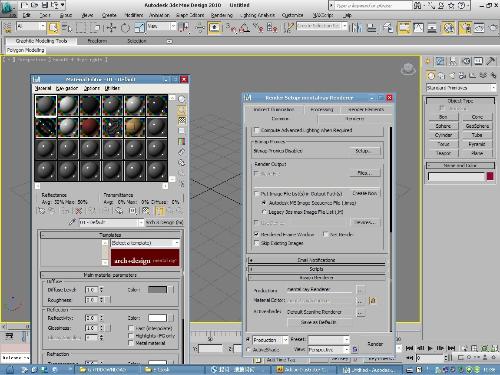Viewport: 500px width, 375px height.
Task: Click the Rectangular Selection Region icon
Action: (x=81, y=28)
